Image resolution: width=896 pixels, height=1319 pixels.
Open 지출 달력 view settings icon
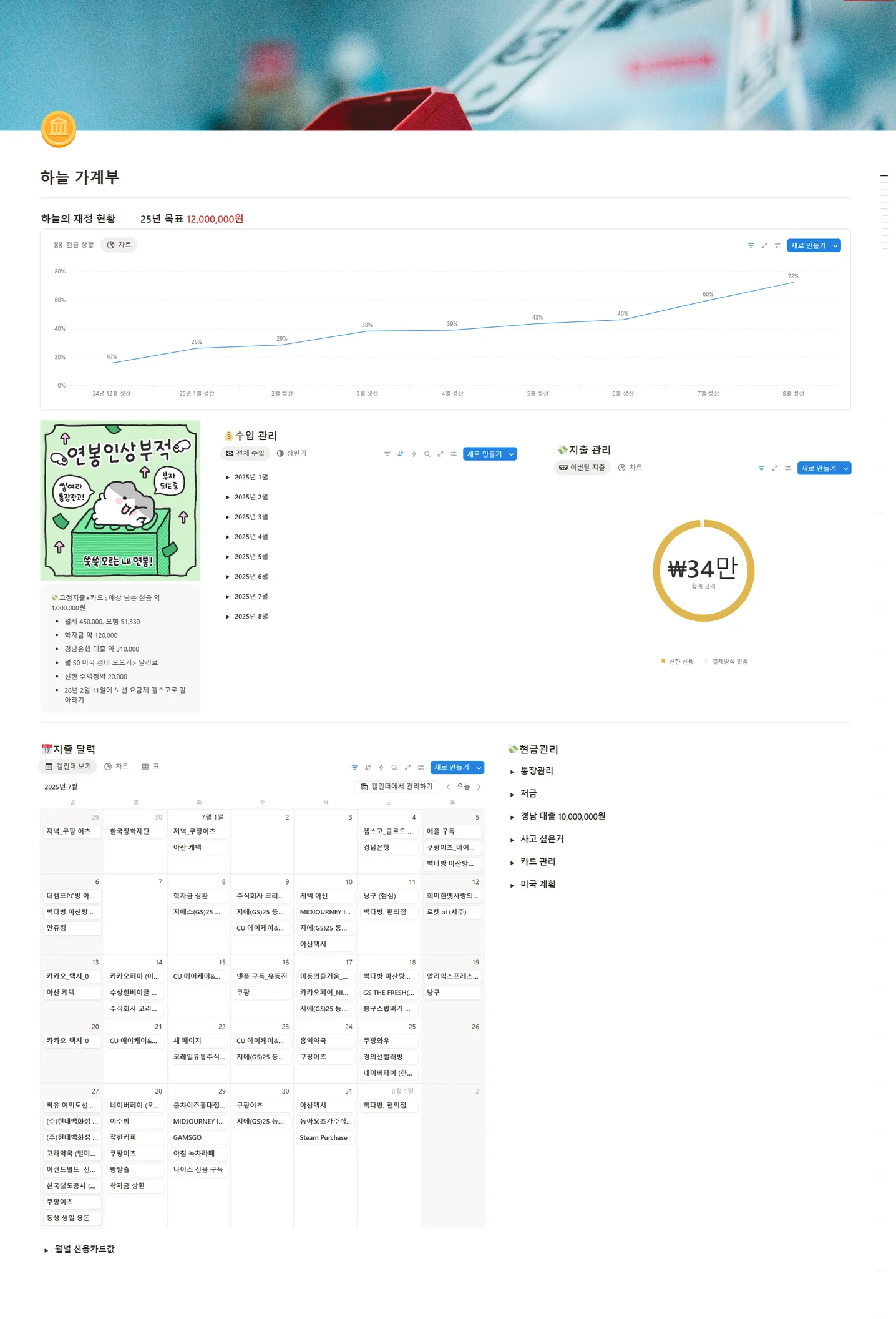click(421, 768)
